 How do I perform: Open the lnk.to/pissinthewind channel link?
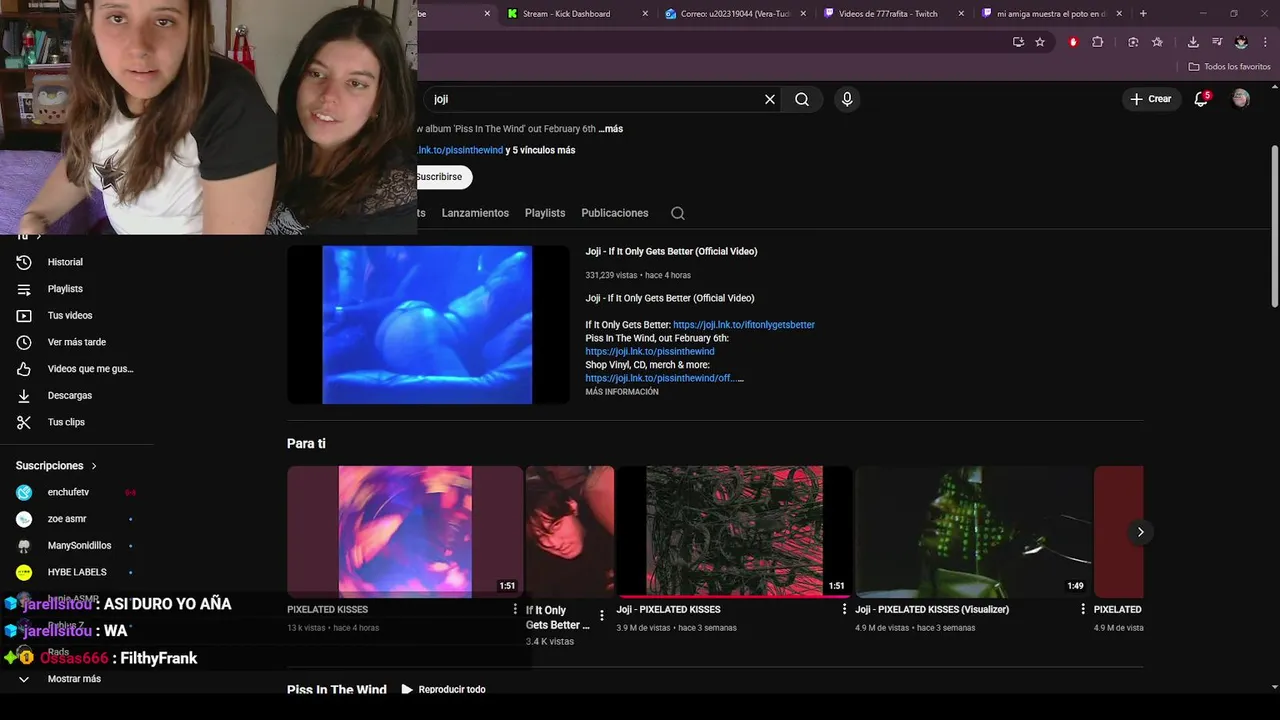[460, 150]
